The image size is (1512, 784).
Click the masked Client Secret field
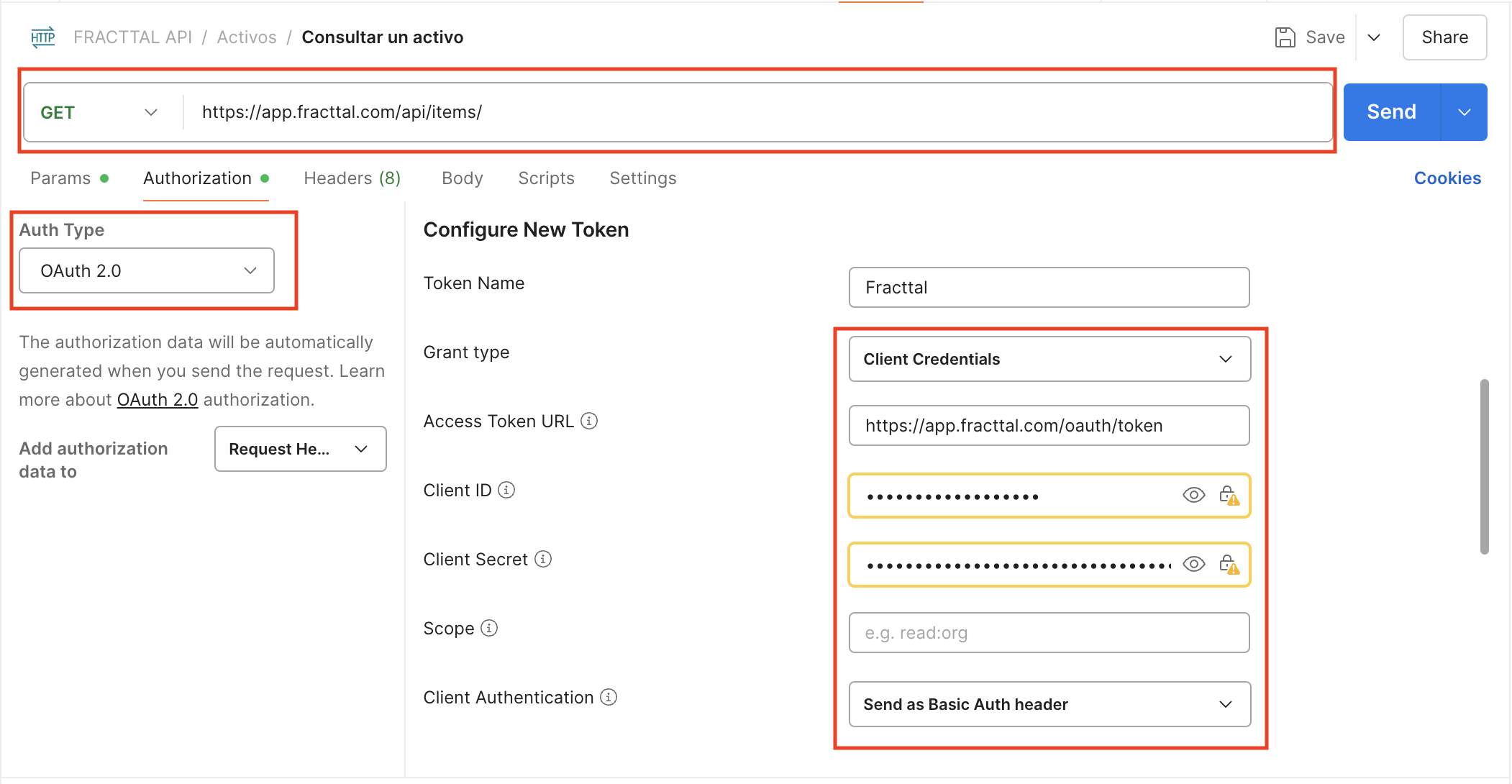(1049, 565)
